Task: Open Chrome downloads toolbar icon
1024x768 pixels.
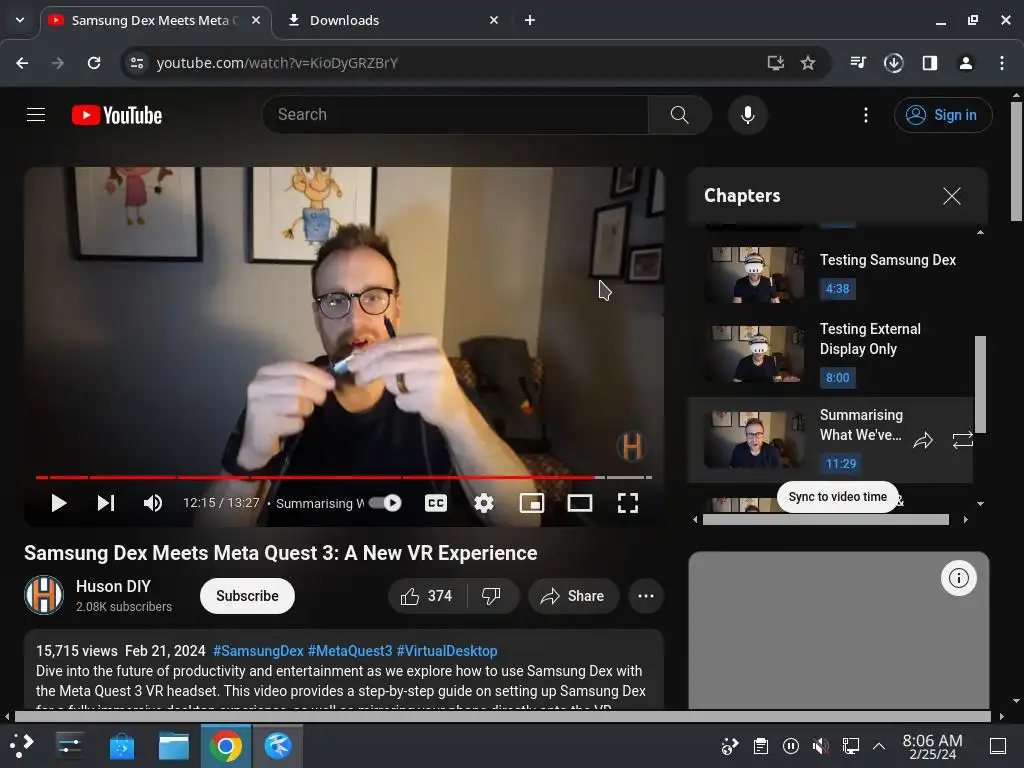Action: point(893,63)
